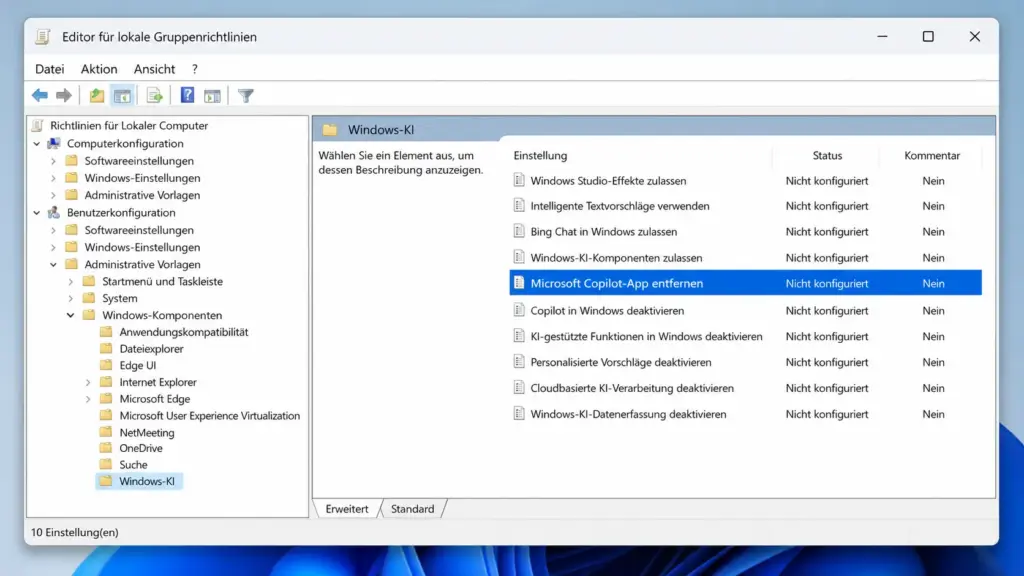Image resolution: width=1024 pixels, height=576 pixels.
Task: Click policy icon of Personalisierte Vorschläge deaktivieren
Action: (519, 362)
